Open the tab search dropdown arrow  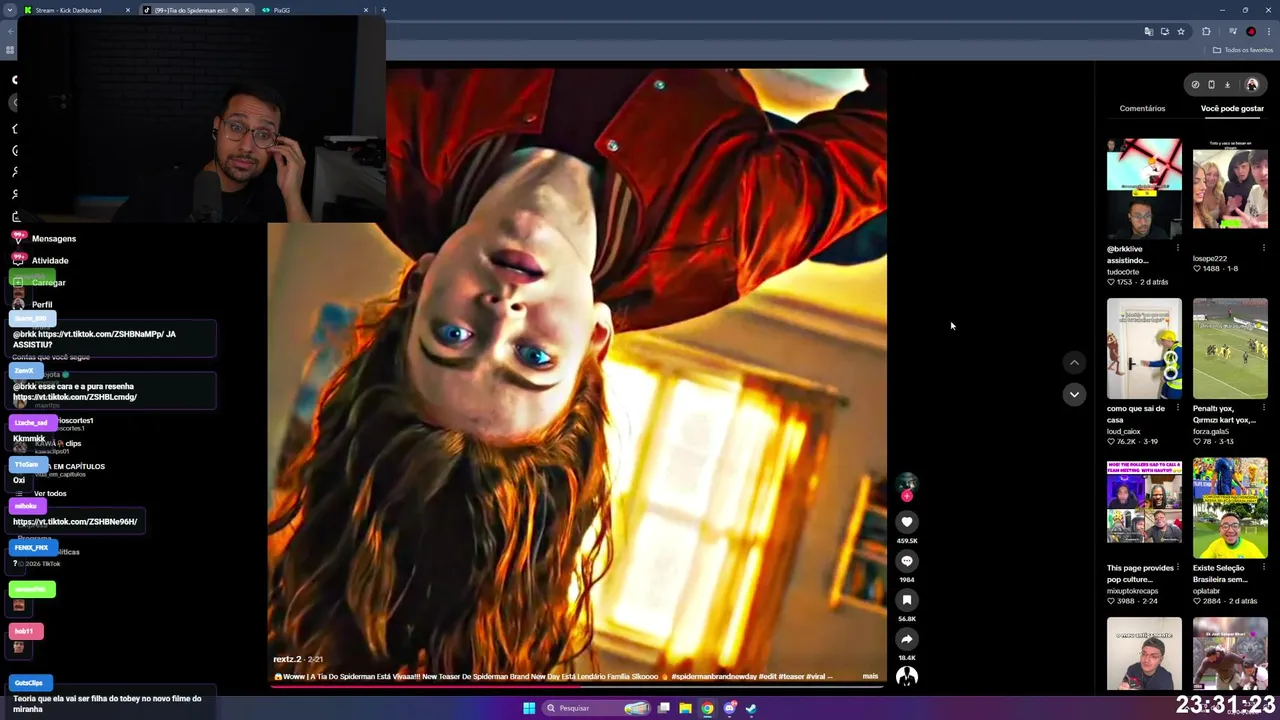[9, 10]
